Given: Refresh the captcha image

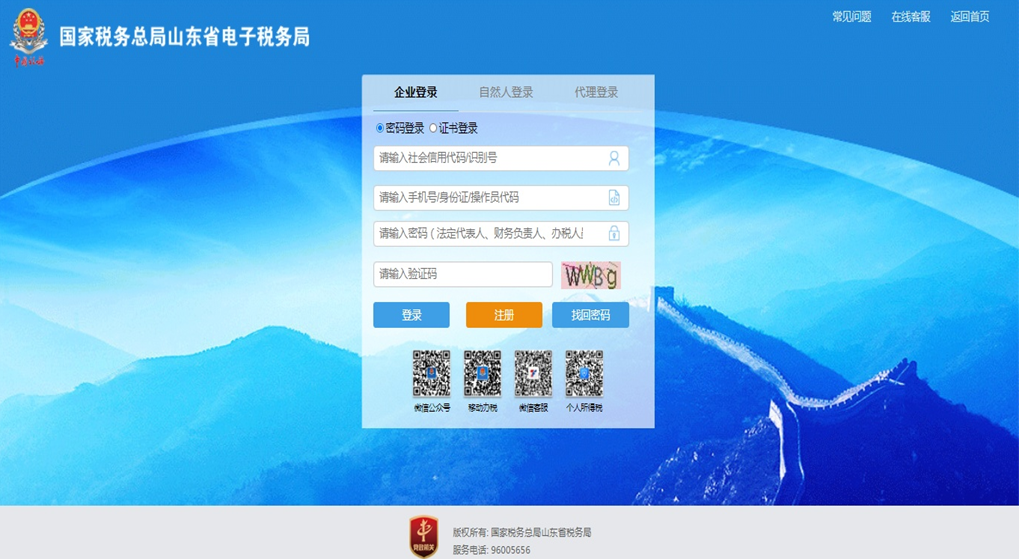Looking at the screenshot, I should pos(591,275).
